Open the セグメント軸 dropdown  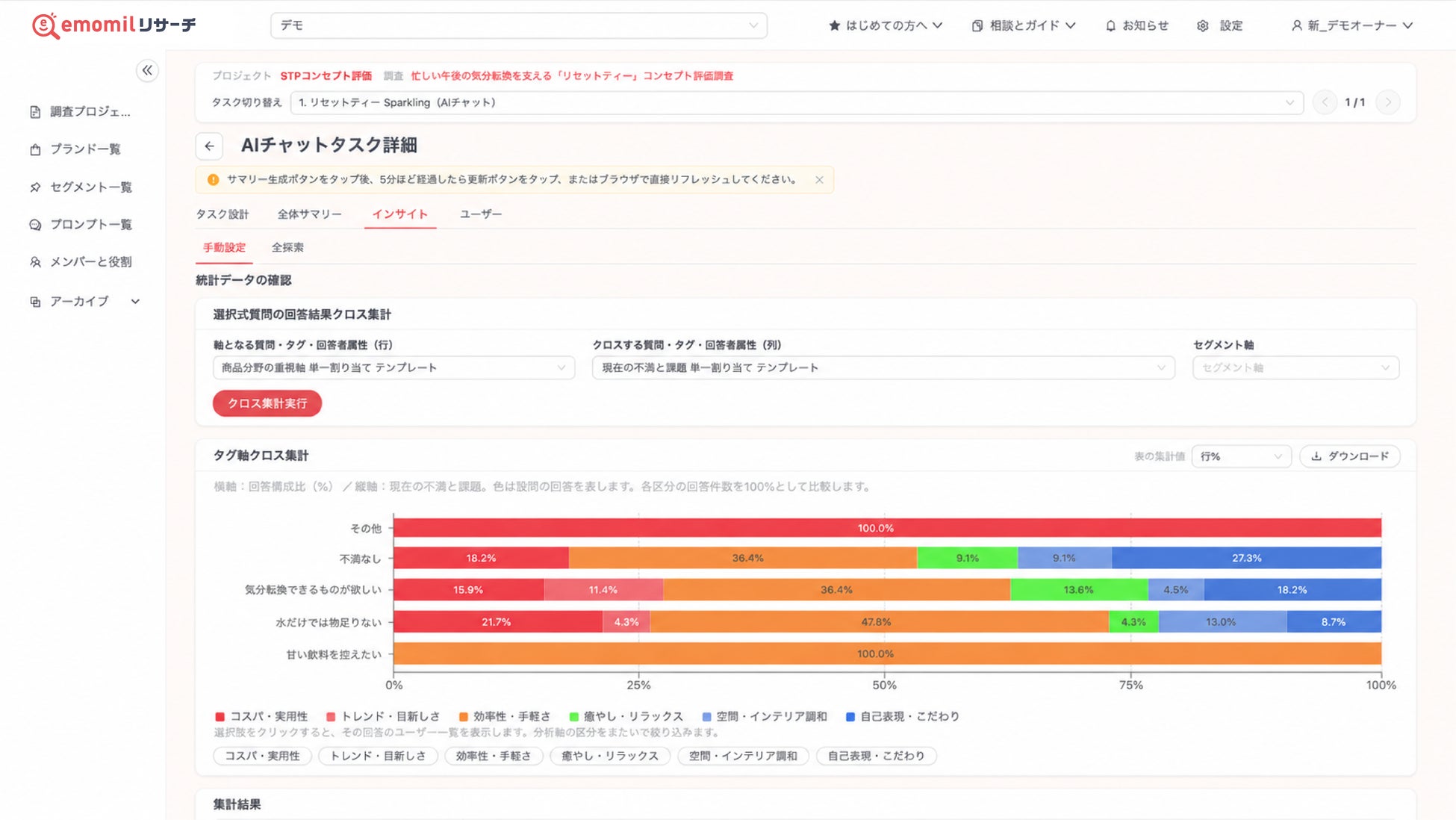(x=1295, y=367)
